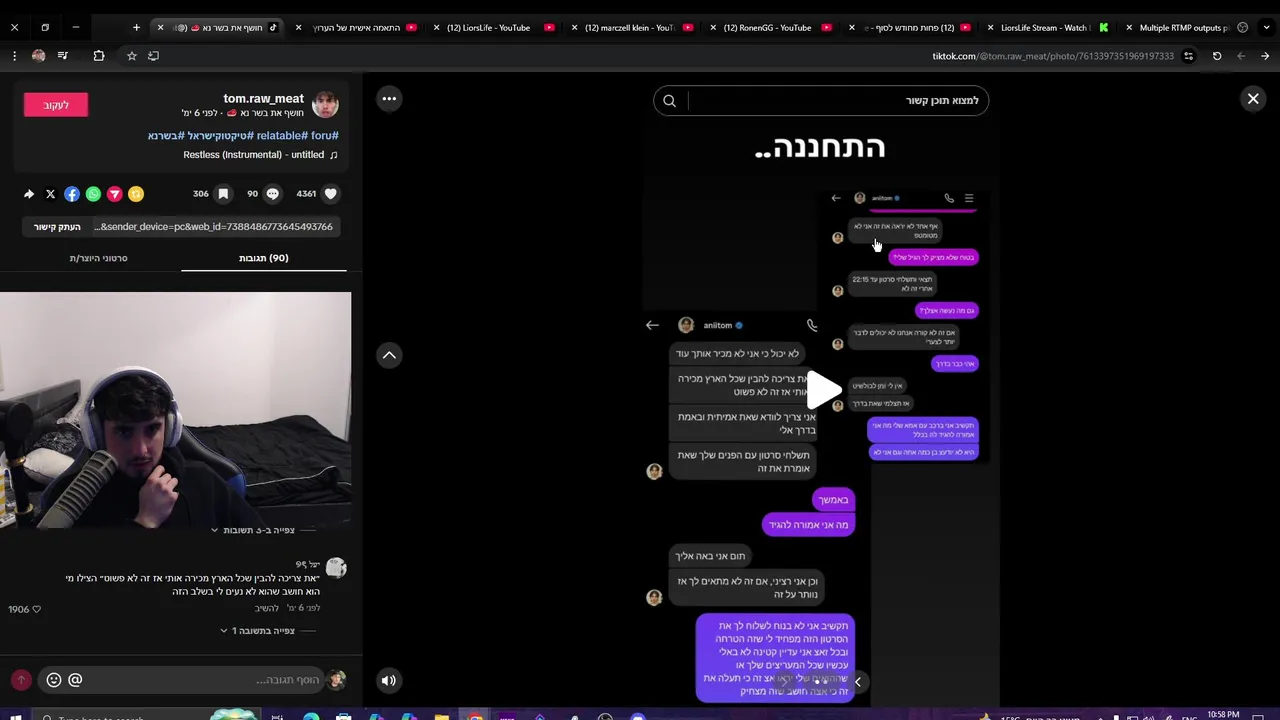Image resolution: width=1280 pixels, height=720 pixels.
Task: Expand the view 3 replies chevron
Action: (214, 530)
